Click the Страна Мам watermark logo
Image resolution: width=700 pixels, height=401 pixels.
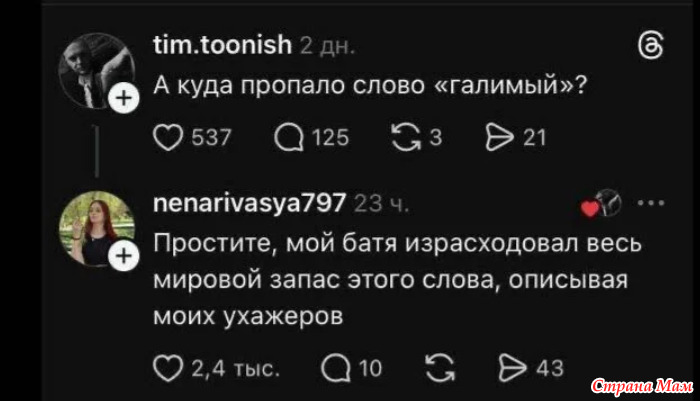click(x=640, y=386)
